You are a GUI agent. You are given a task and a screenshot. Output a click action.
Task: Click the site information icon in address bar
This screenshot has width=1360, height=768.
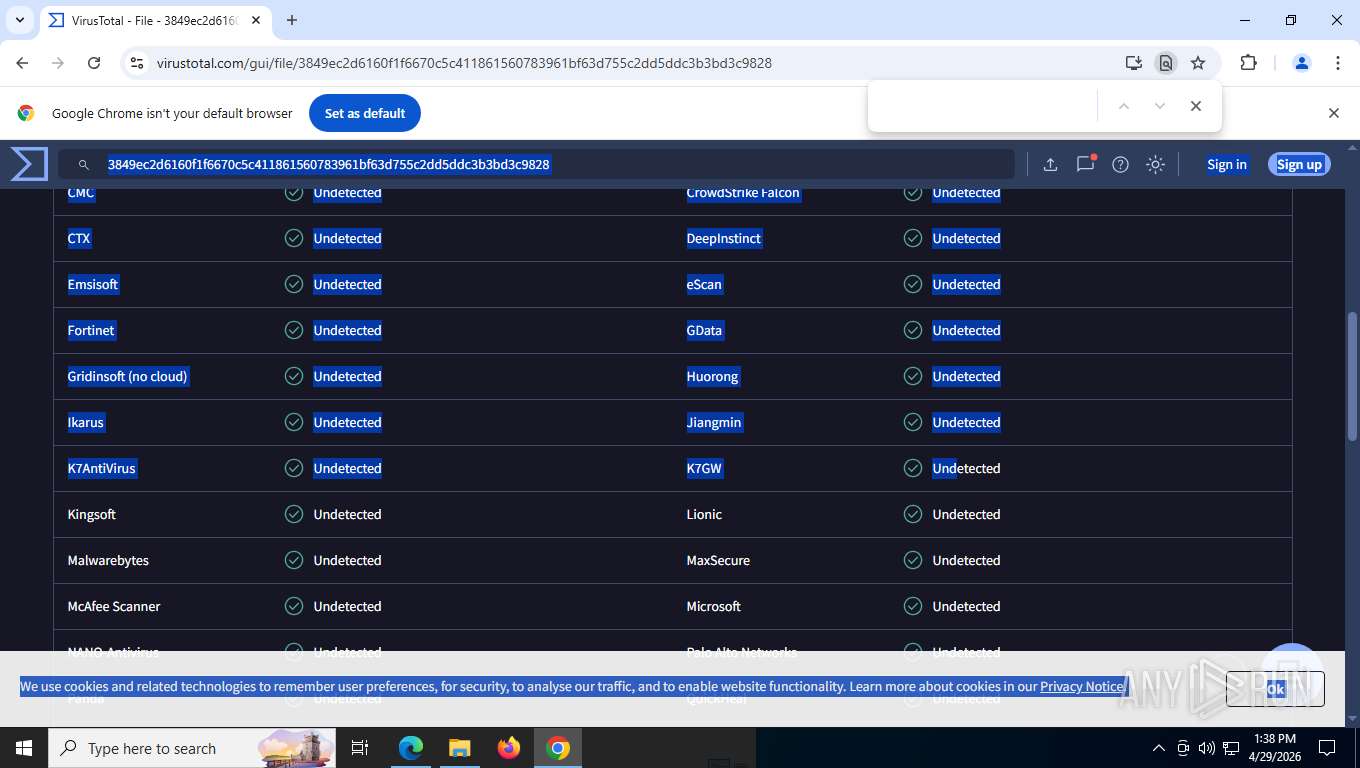[138, 63]
